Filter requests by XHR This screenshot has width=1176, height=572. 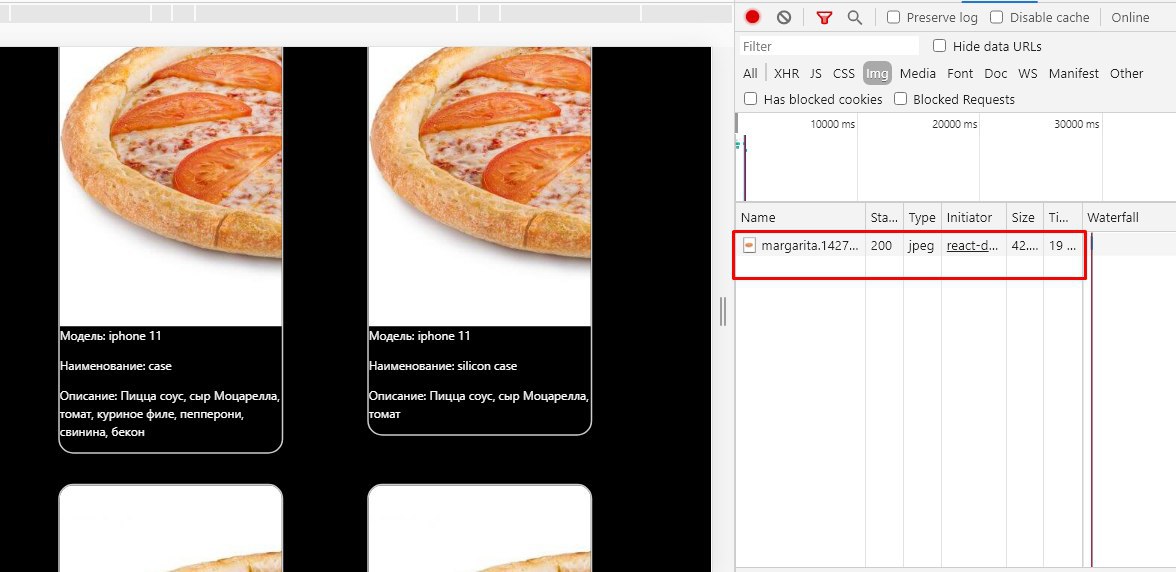[786, 73]
